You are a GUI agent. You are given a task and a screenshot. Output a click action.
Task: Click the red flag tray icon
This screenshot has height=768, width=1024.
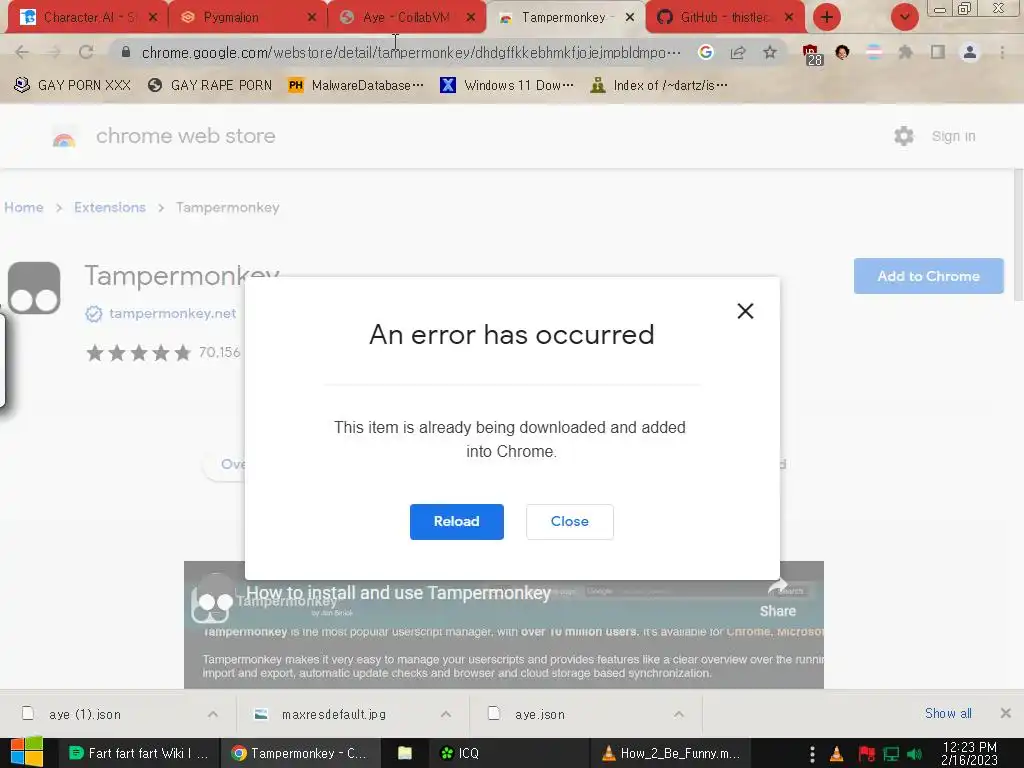point(867,754)
